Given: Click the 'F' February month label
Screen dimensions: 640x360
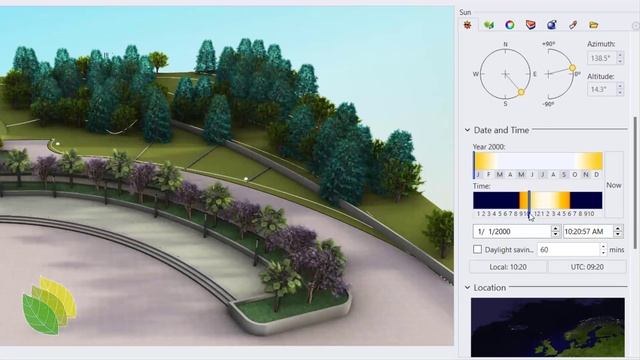Looking at the screenshot, I should coord(489,175).
